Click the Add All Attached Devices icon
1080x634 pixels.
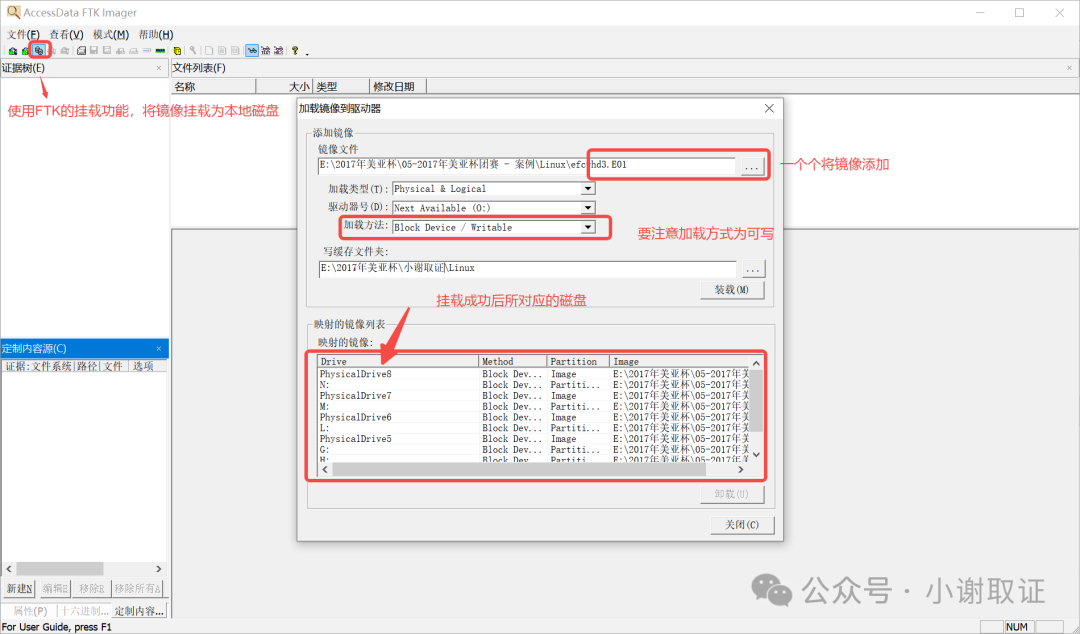coord(25,51)
